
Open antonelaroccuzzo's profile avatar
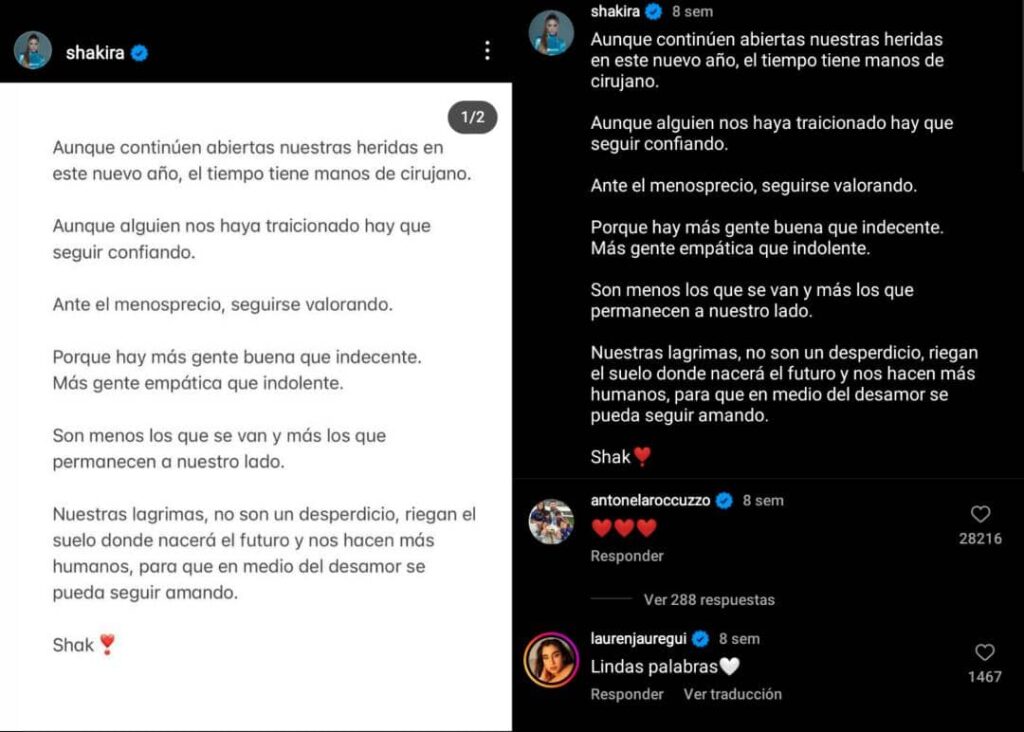551,522
